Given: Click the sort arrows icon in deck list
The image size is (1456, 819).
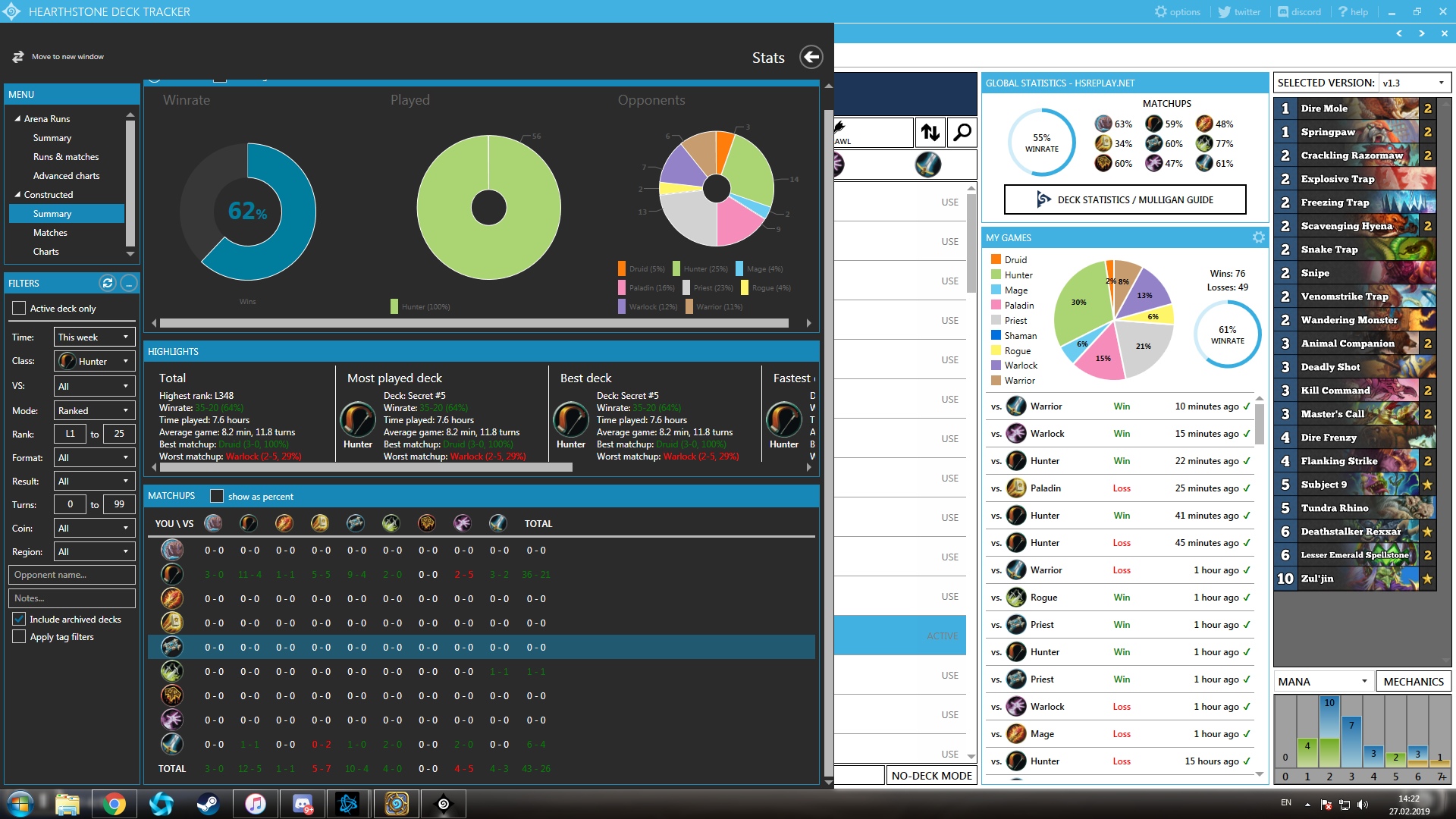Looking at the screenshot, I should 930,133.
